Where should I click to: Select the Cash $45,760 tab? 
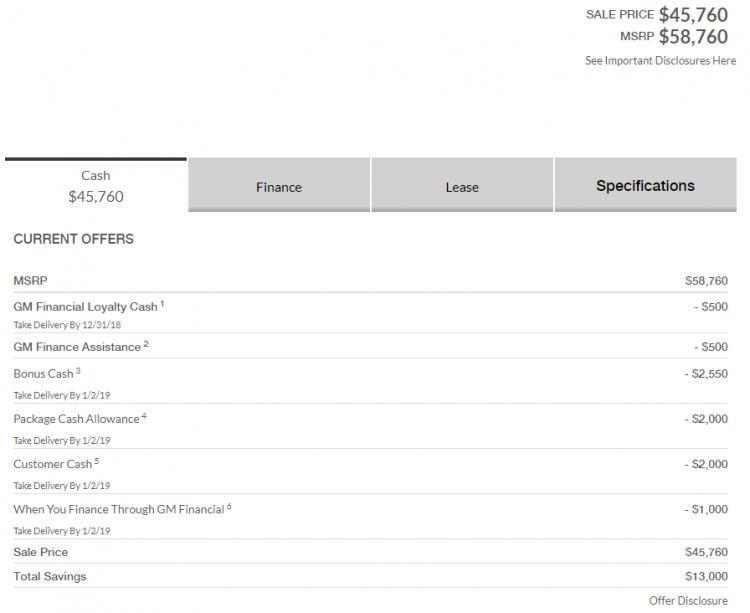point(96,186)
